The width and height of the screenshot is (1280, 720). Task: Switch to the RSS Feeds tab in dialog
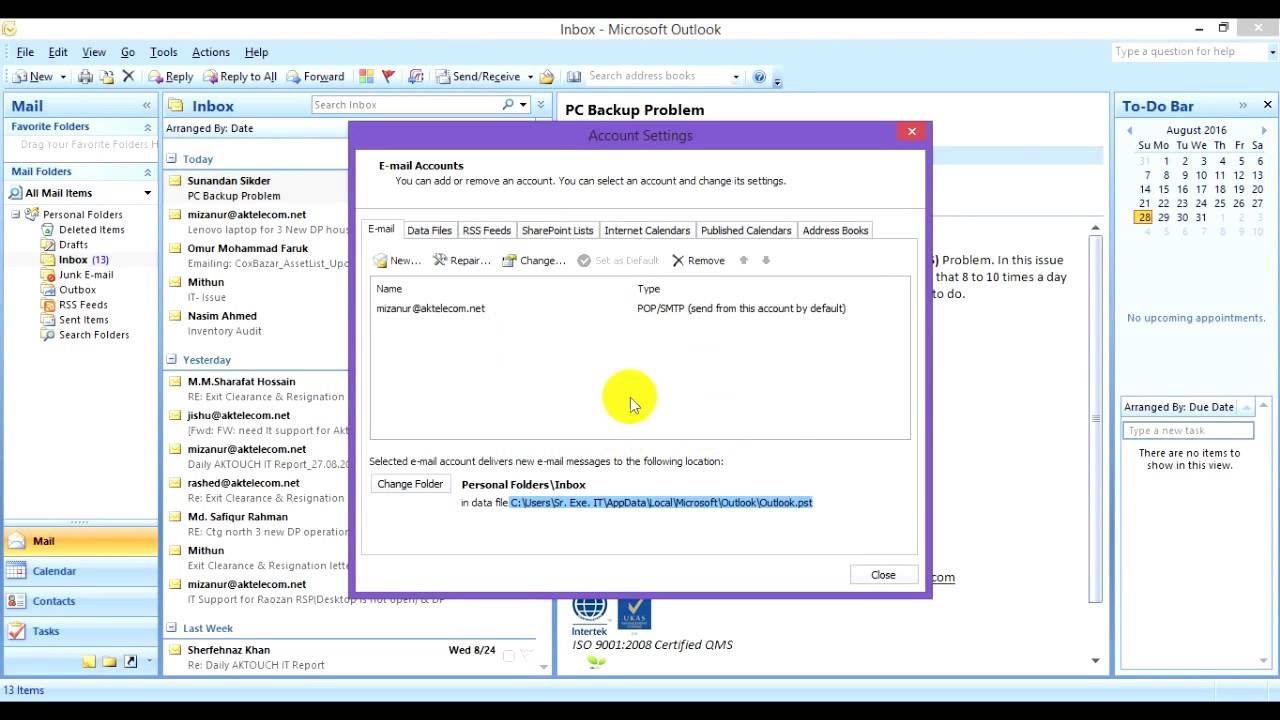[x=487, y=231]
